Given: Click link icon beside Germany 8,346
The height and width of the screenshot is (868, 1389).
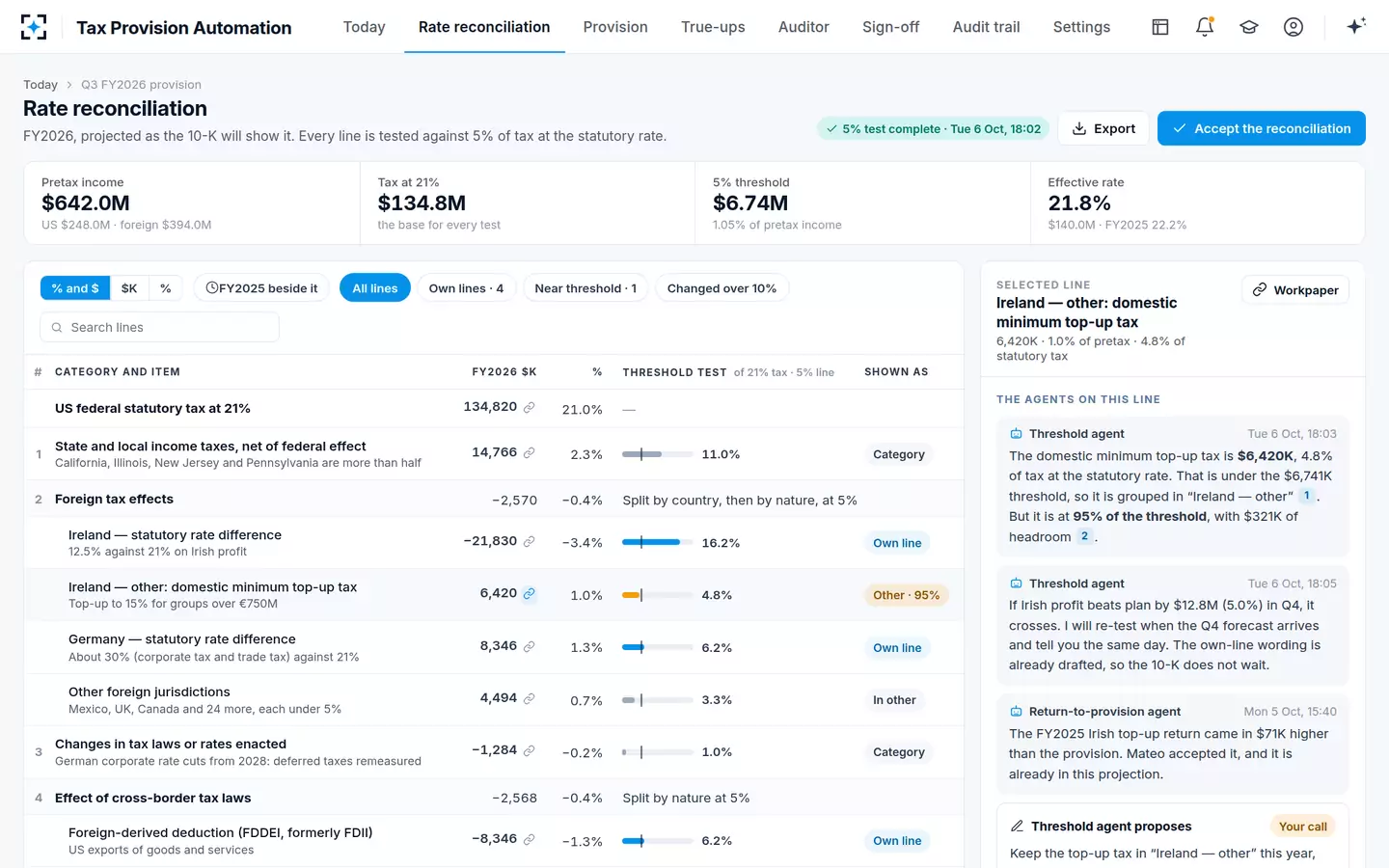Looking at the screenshot, I should click(529, 646).
